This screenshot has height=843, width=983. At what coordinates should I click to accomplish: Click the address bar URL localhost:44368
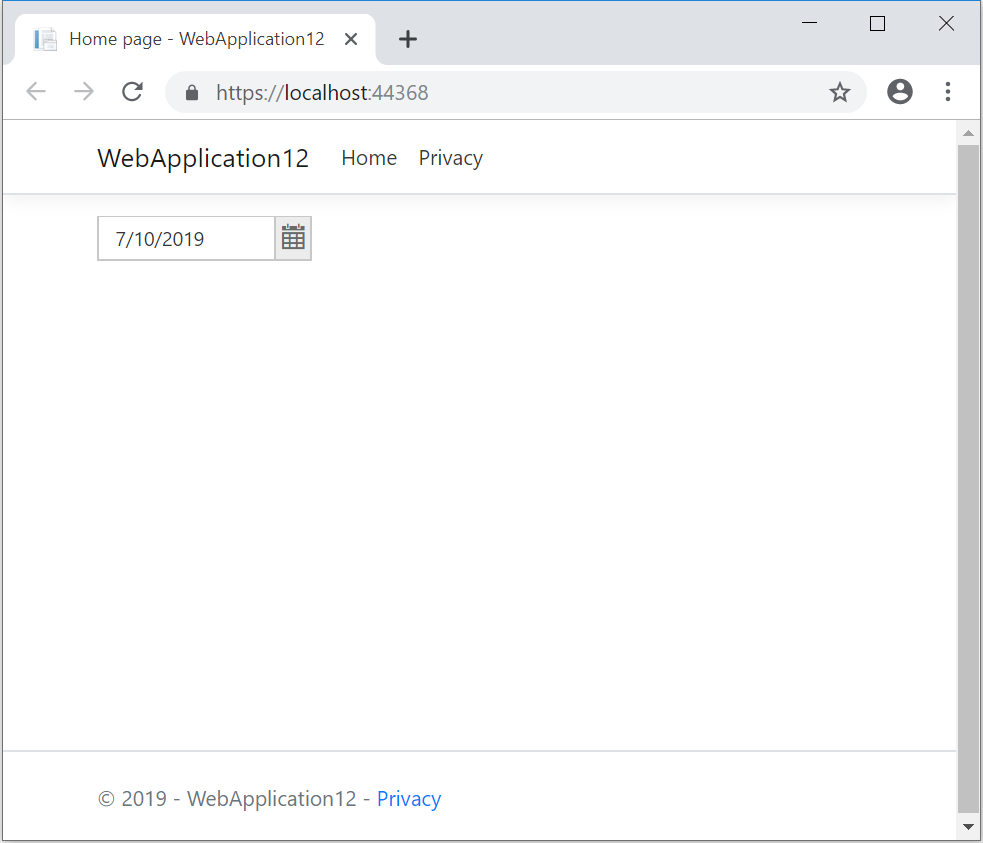pos(322,93)
